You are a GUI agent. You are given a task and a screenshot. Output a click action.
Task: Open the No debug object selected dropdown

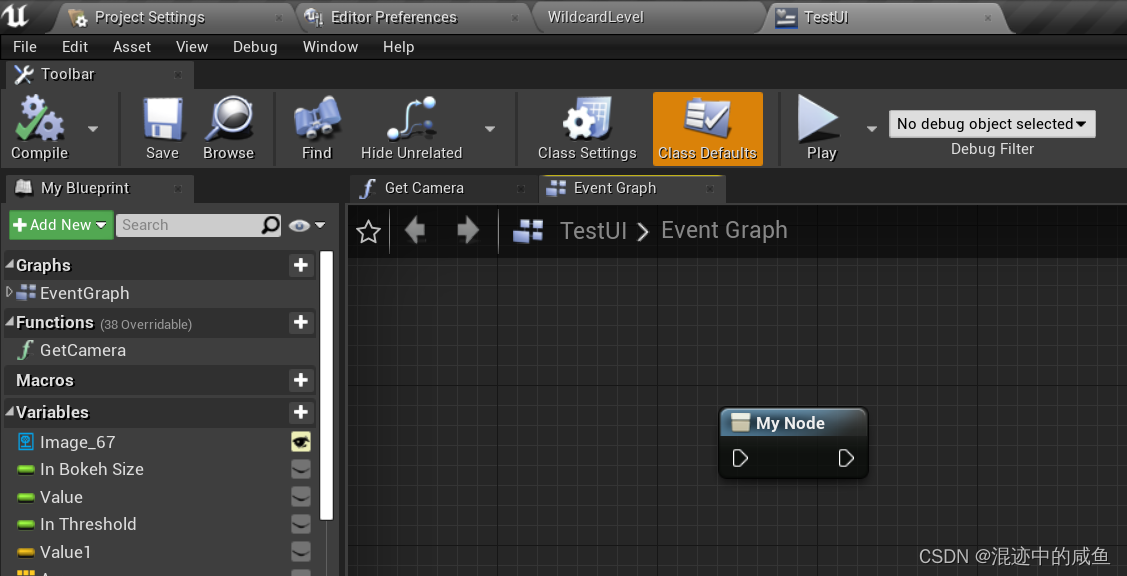point(991,123)
